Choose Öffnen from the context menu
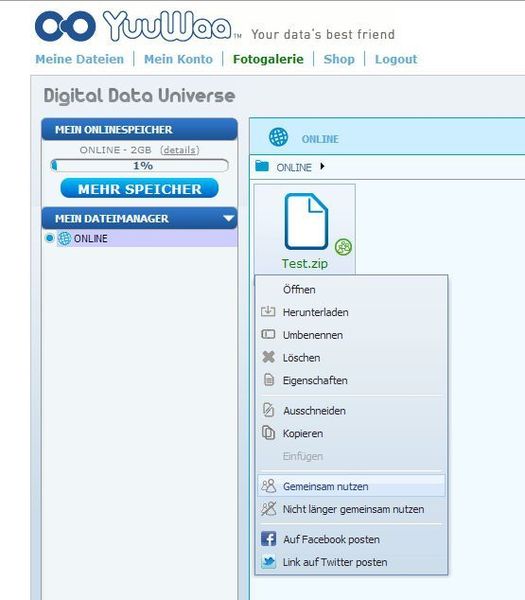The width and height of the screenshot is (525, 600). click(x=351, y=290)
